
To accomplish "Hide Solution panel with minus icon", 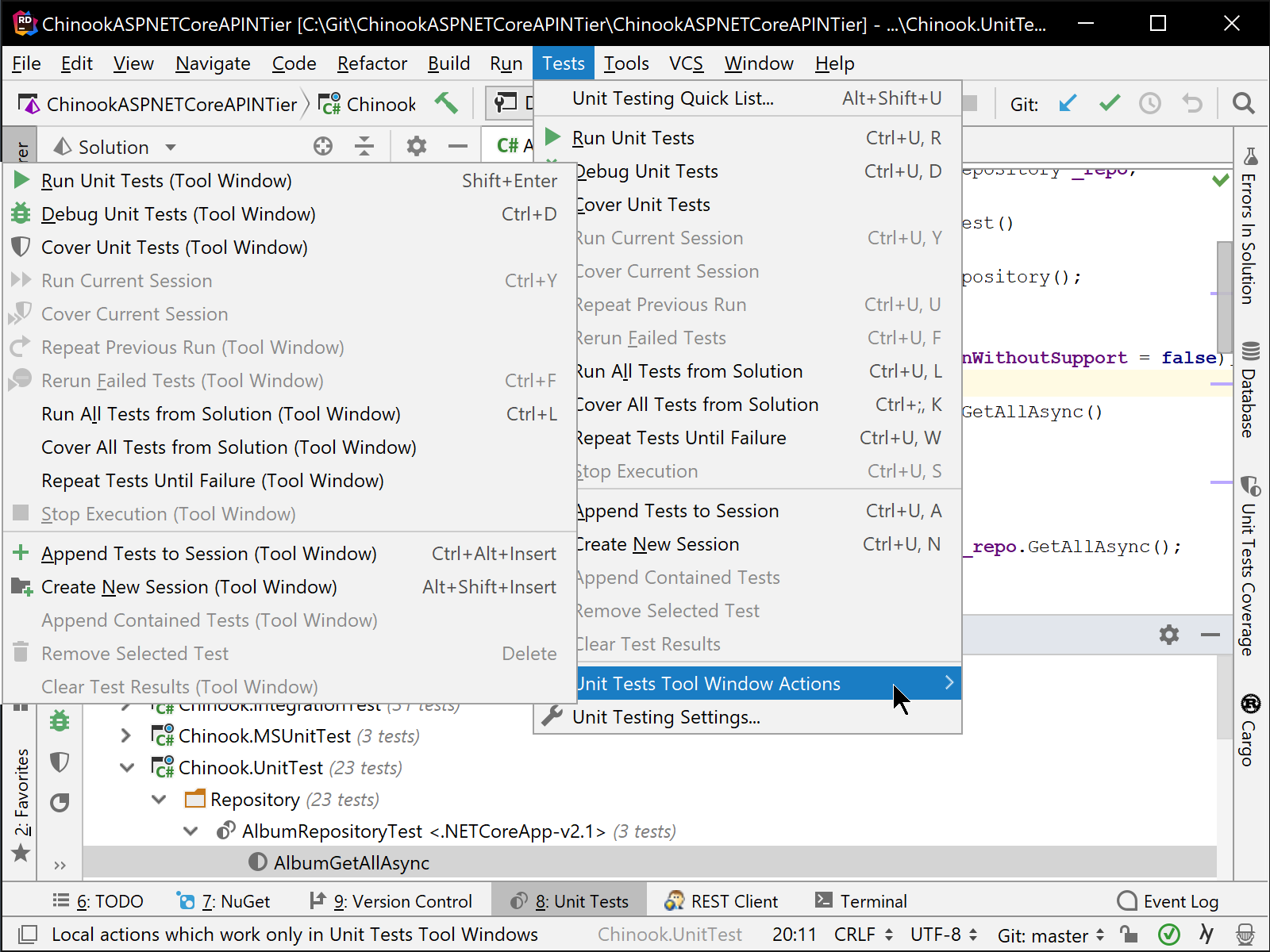I will [x=458, y=146].
